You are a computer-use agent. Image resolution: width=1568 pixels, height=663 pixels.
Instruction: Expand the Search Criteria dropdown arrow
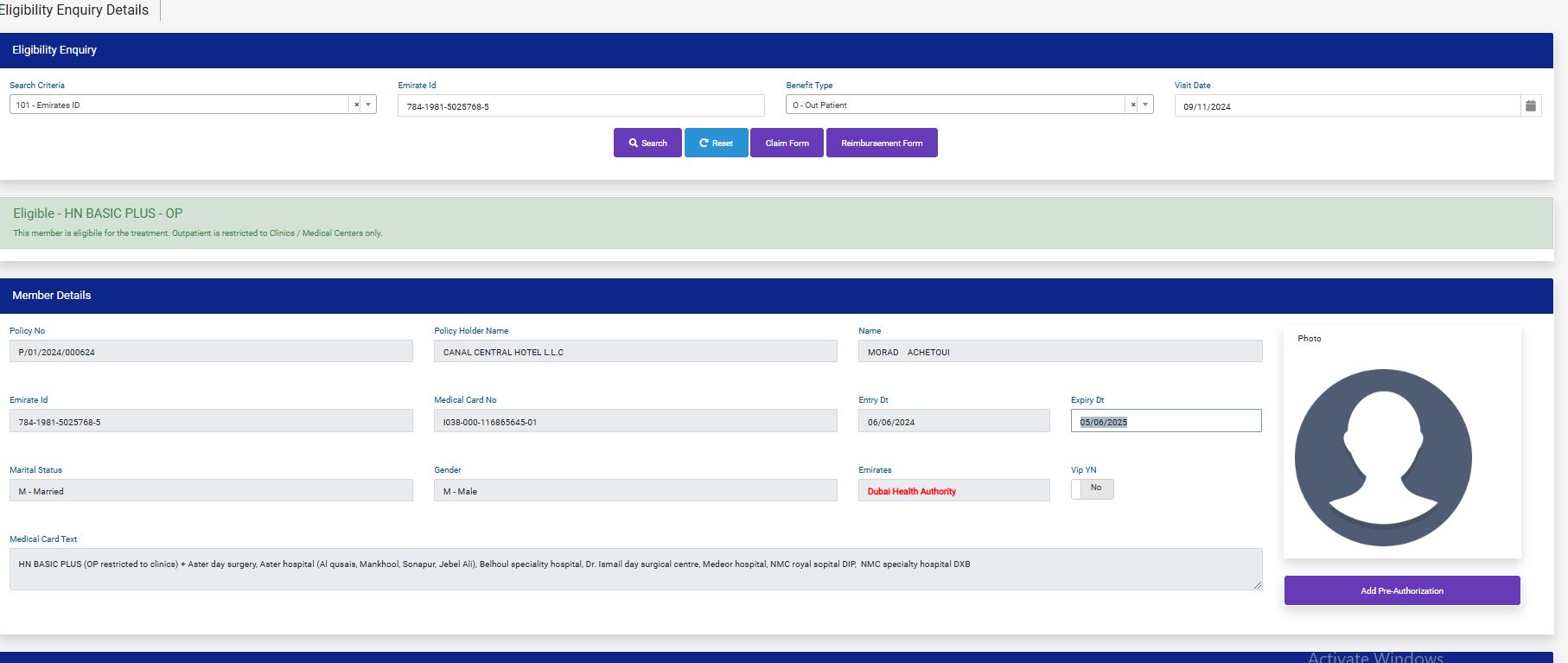click(368, 105)
